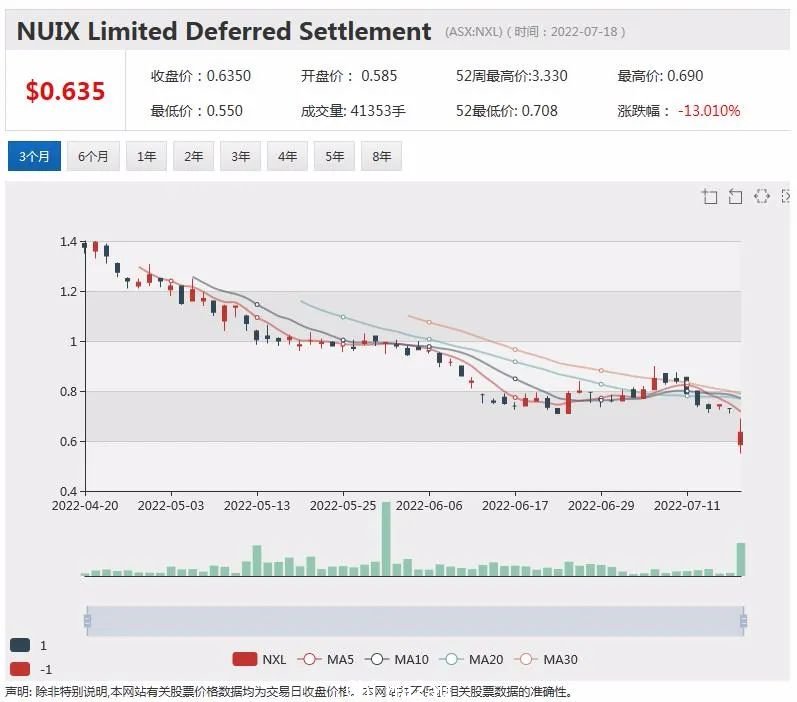Click the 最高价: 0.690 text
This screenshot has width=797, height=702.
point(660,76)
